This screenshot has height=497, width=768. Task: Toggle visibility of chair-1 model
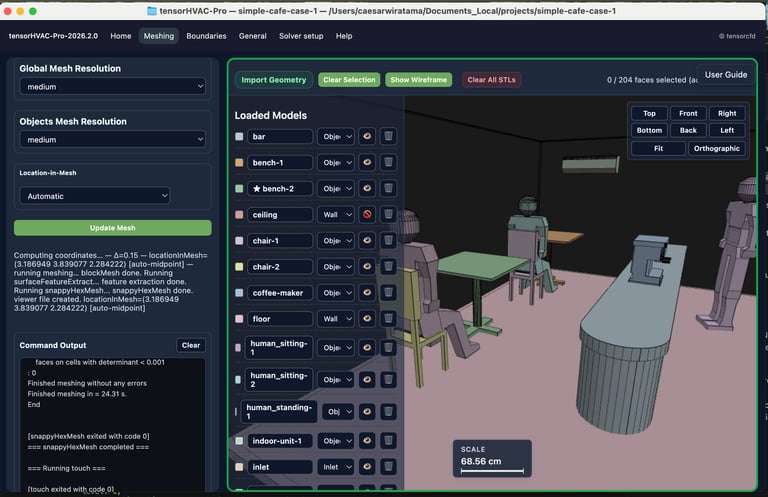(x=367, y=240)
